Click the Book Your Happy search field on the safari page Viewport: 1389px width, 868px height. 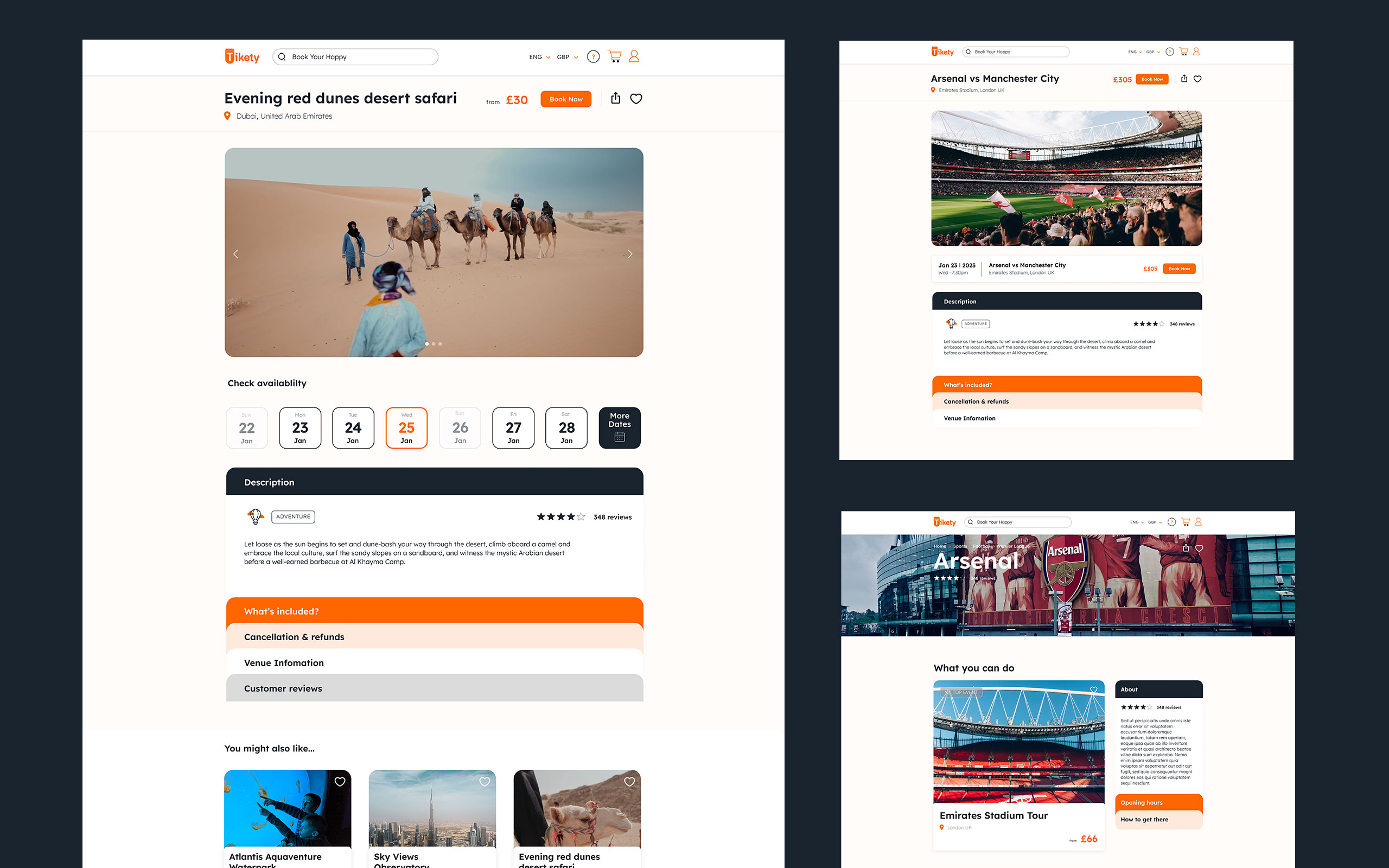pyautogui.click(x=355, y=57)
